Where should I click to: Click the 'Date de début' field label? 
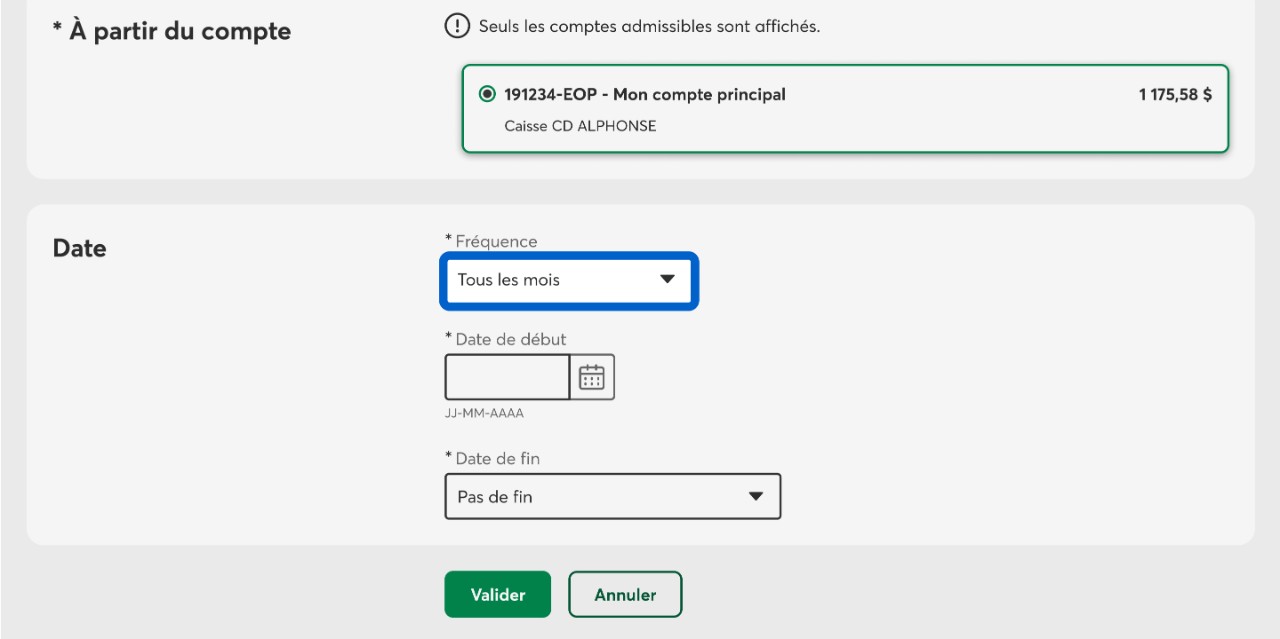tap(510, 339)
